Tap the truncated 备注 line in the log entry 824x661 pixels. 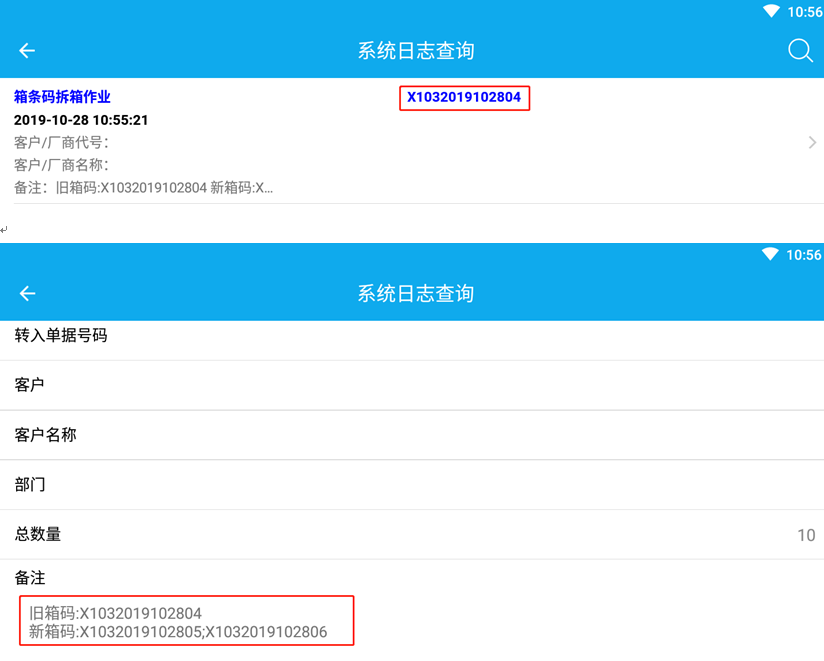click(143, 187)
